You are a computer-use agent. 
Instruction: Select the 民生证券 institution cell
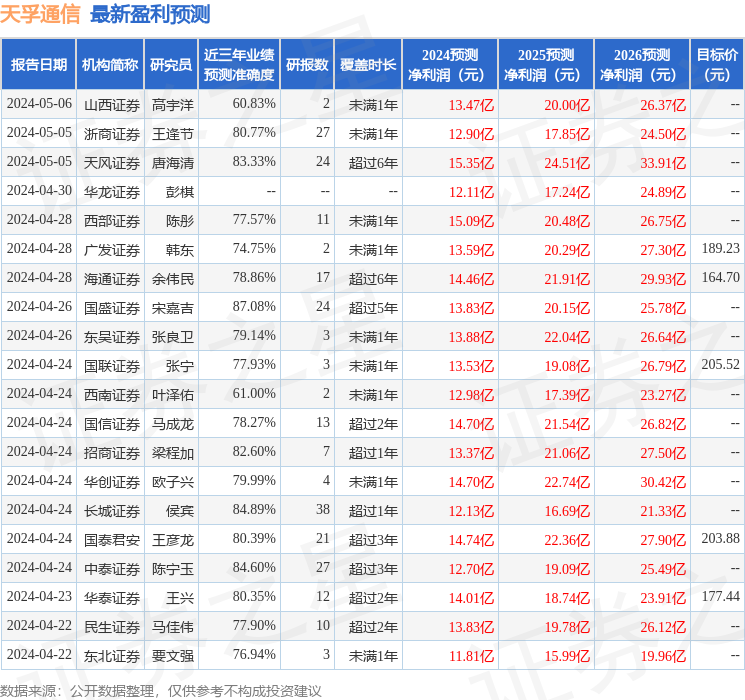[x=112, y=627]
